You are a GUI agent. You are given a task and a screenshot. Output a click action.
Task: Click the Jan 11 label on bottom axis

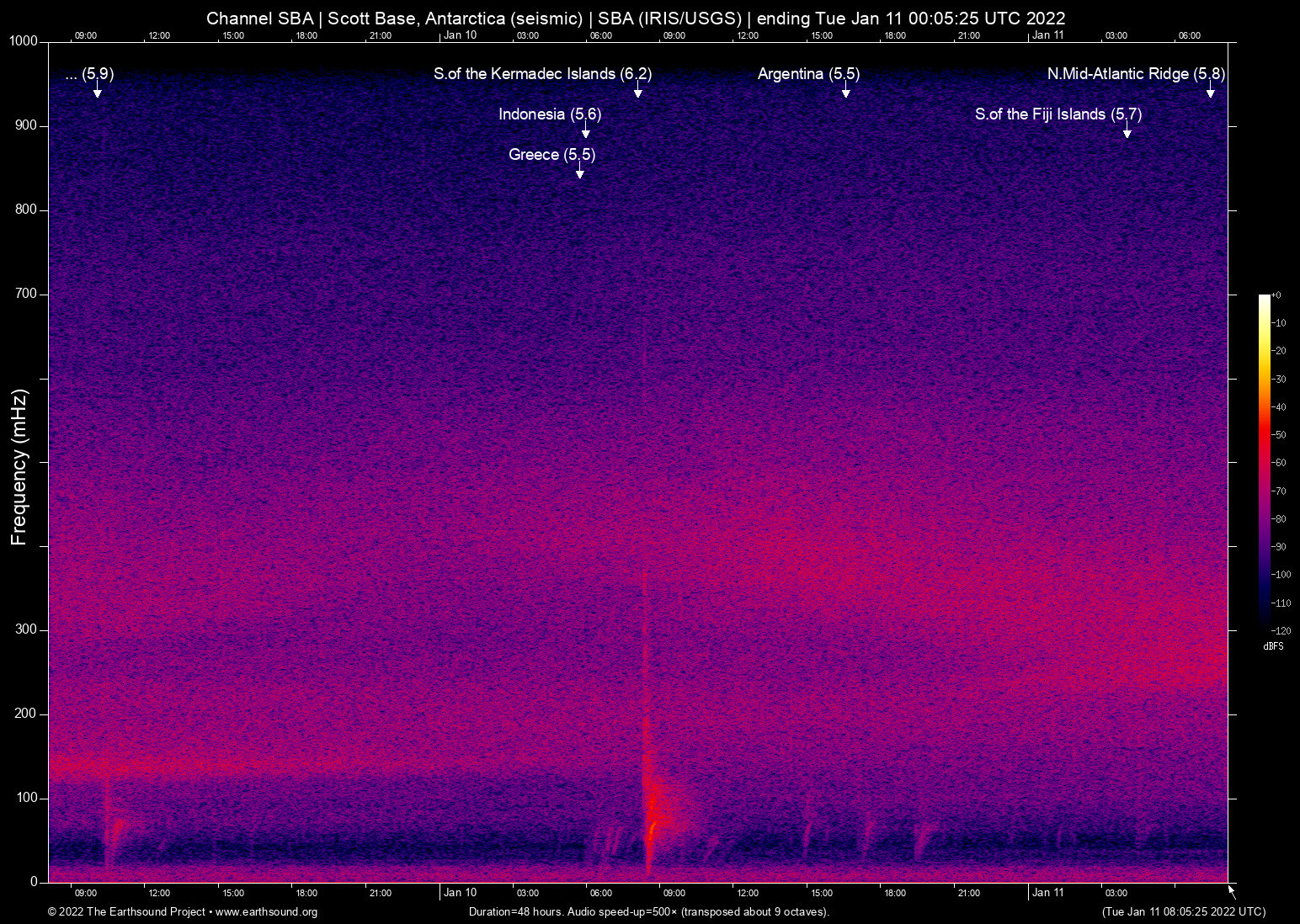pyautogui.click(x=1049, y=893)
